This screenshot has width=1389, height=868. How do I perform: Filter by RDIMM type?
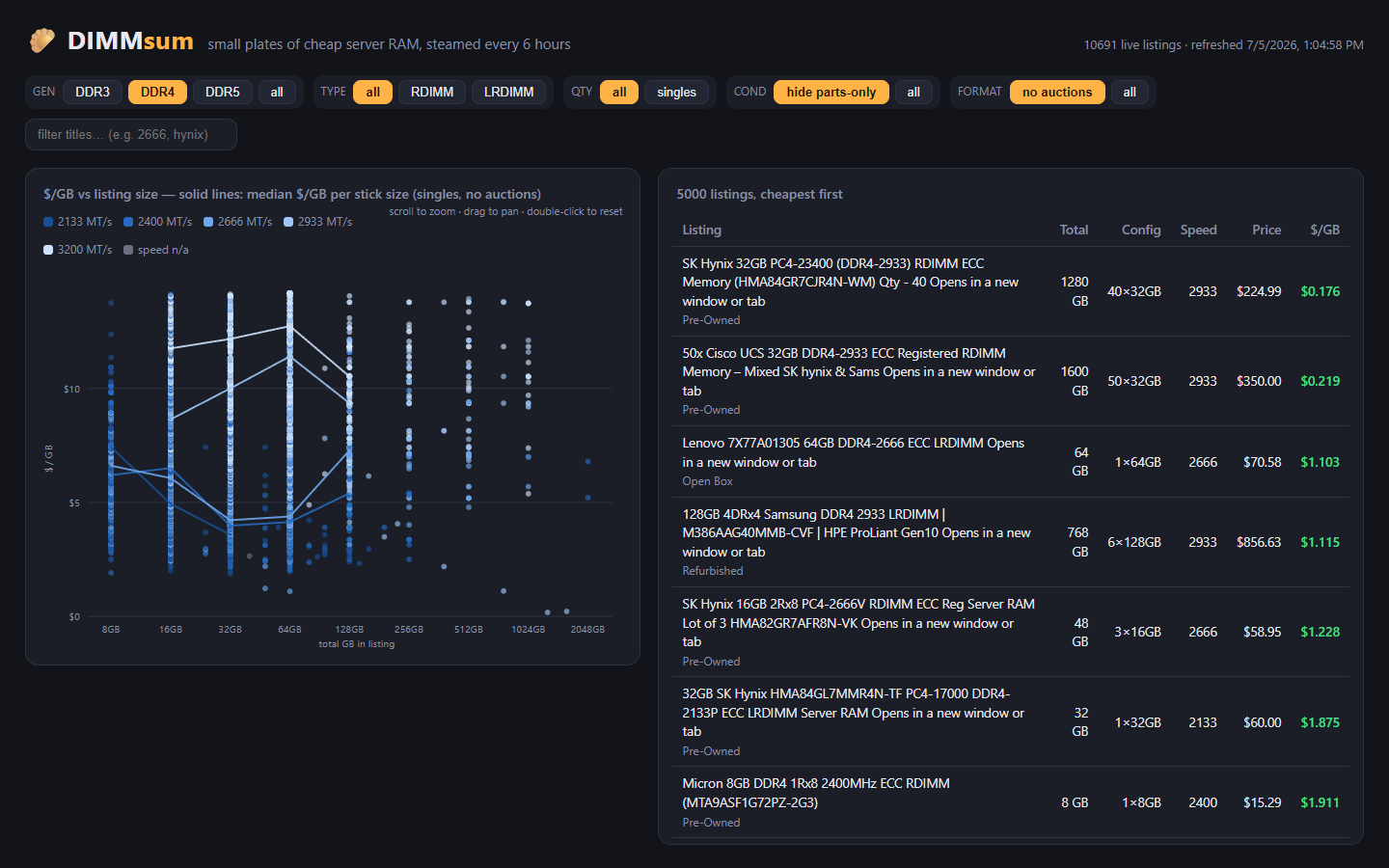[432, 92]
